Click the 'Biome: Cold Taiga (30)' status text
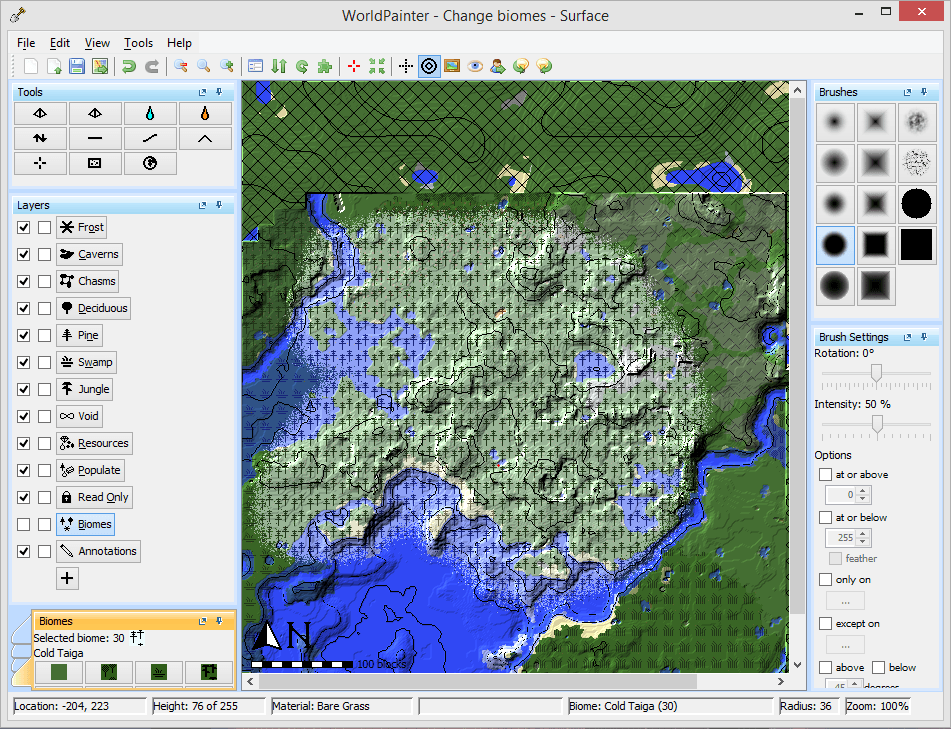The height and width of the screenshot is (729, 951). coord(623,706)
